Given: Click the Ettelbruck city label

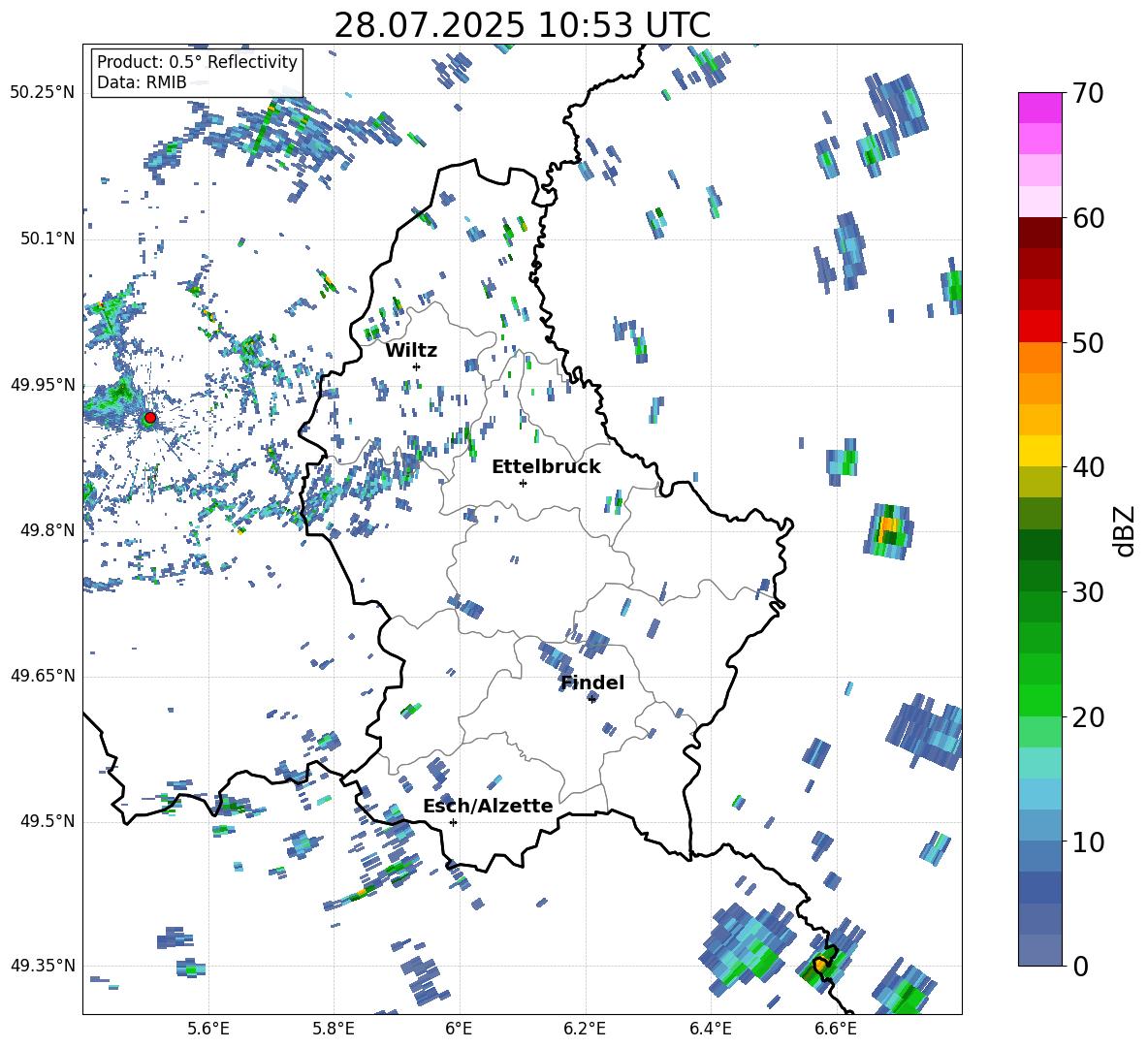Looking at the screenshot, I should [546, 467].
